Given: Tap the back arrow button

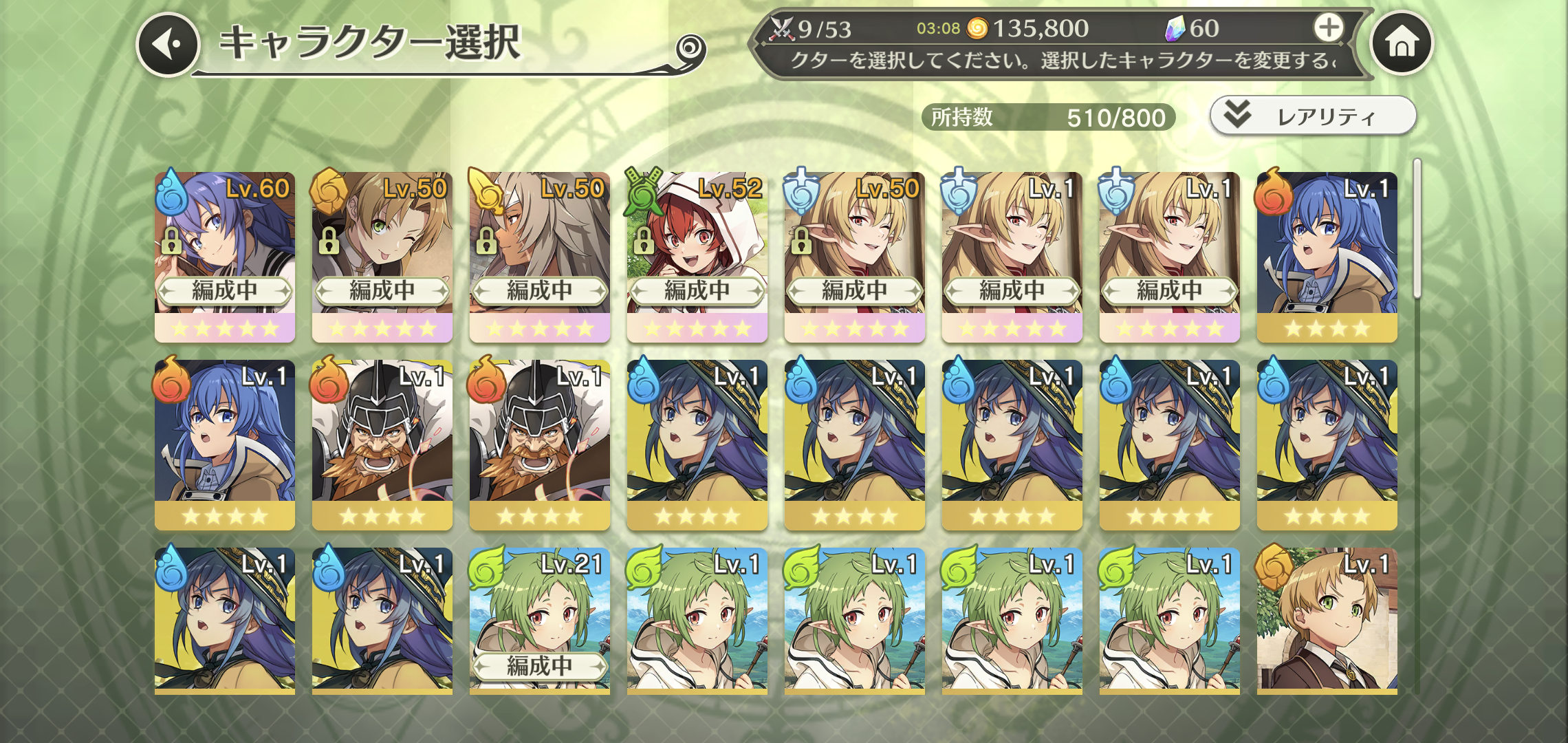Looking at the screenshot, I should pos(168,45).
